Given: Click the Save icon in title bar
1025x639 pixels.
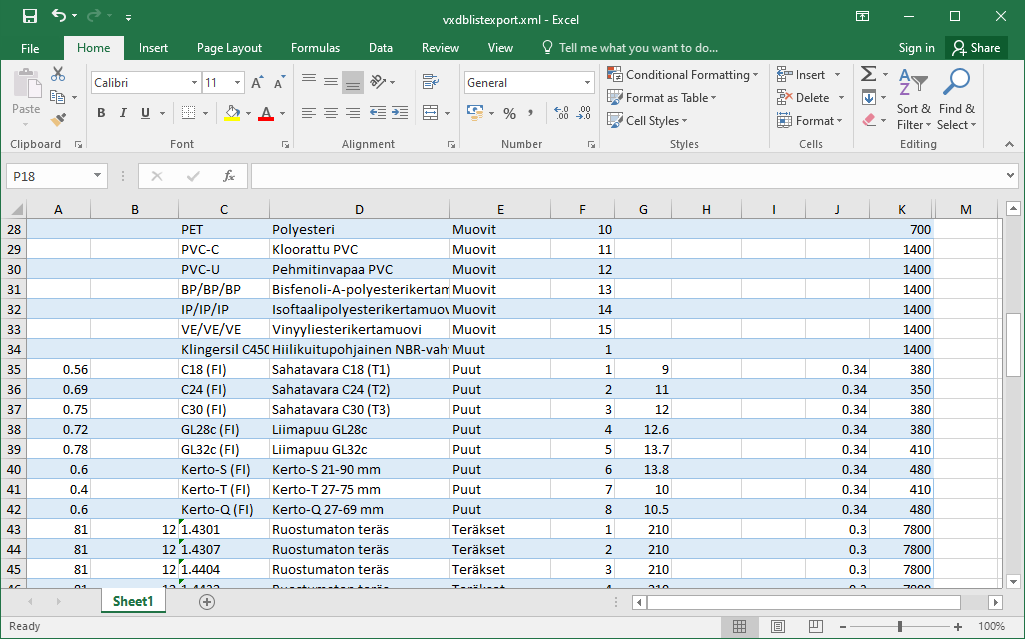Looking at the screenshot, I should coord(29,17).
